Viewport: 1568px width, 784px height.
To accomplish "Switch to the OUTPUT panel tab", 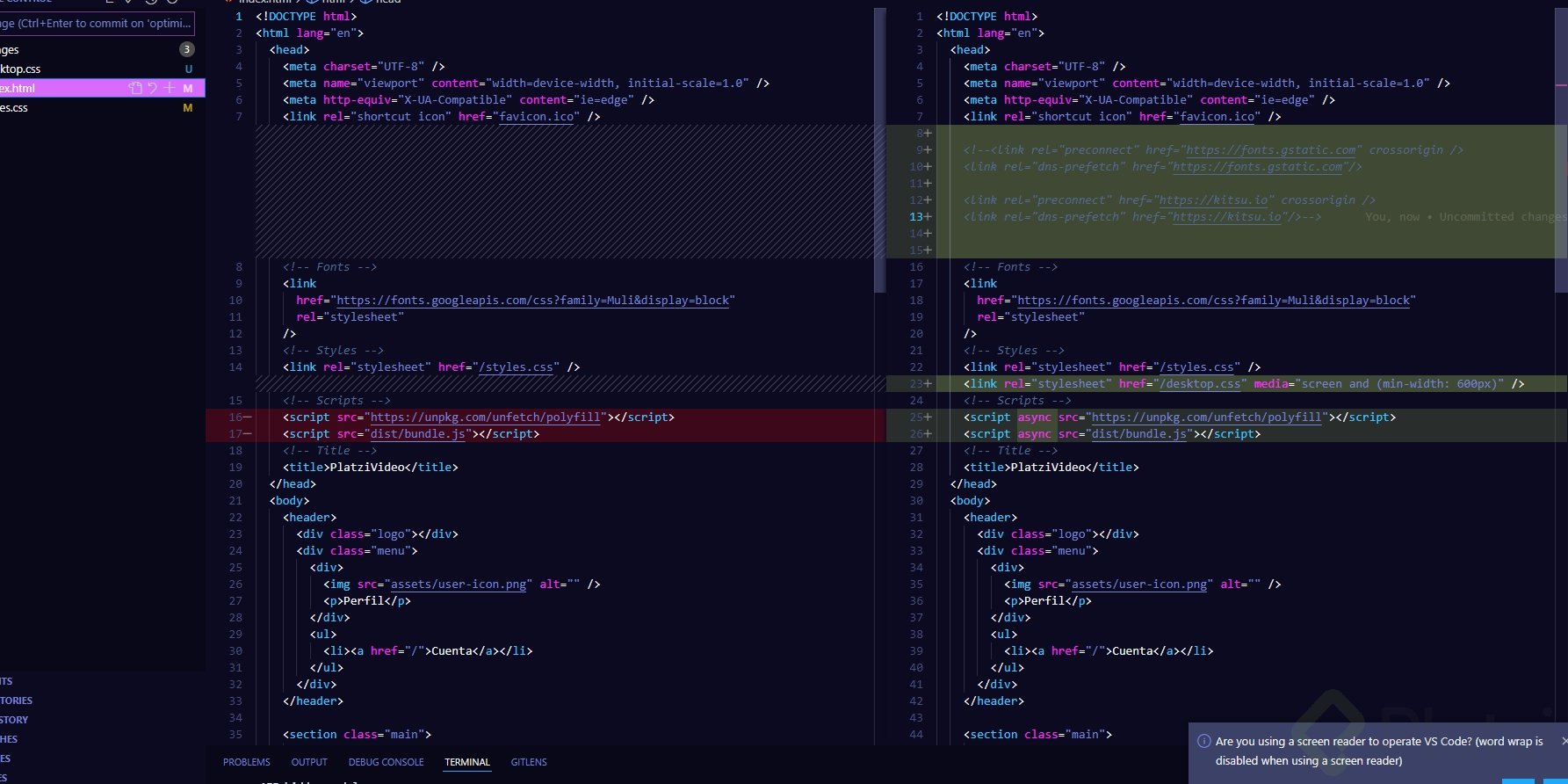I will pos(309,762).
